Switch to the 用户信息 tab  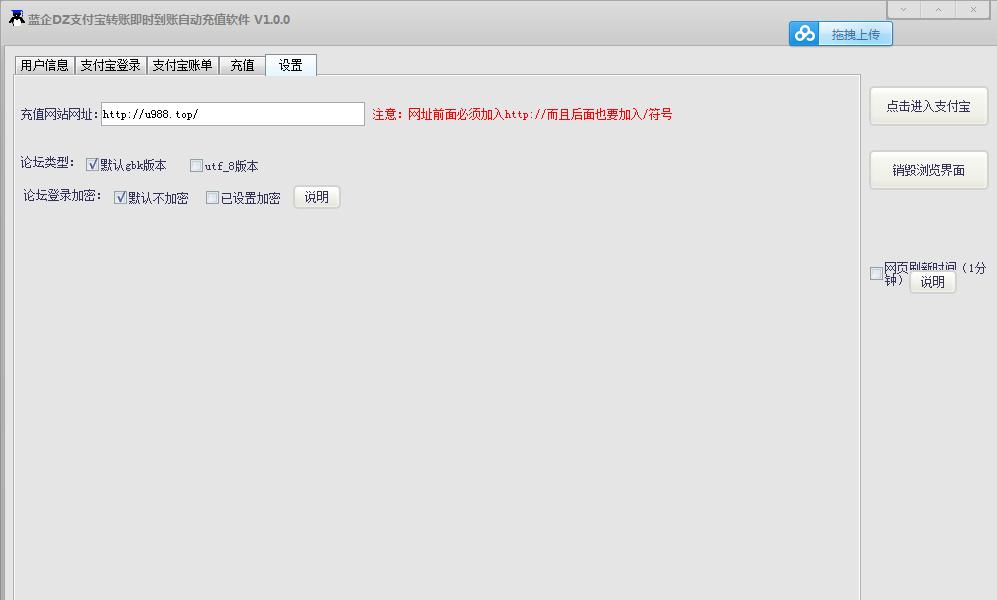(45, 65)
